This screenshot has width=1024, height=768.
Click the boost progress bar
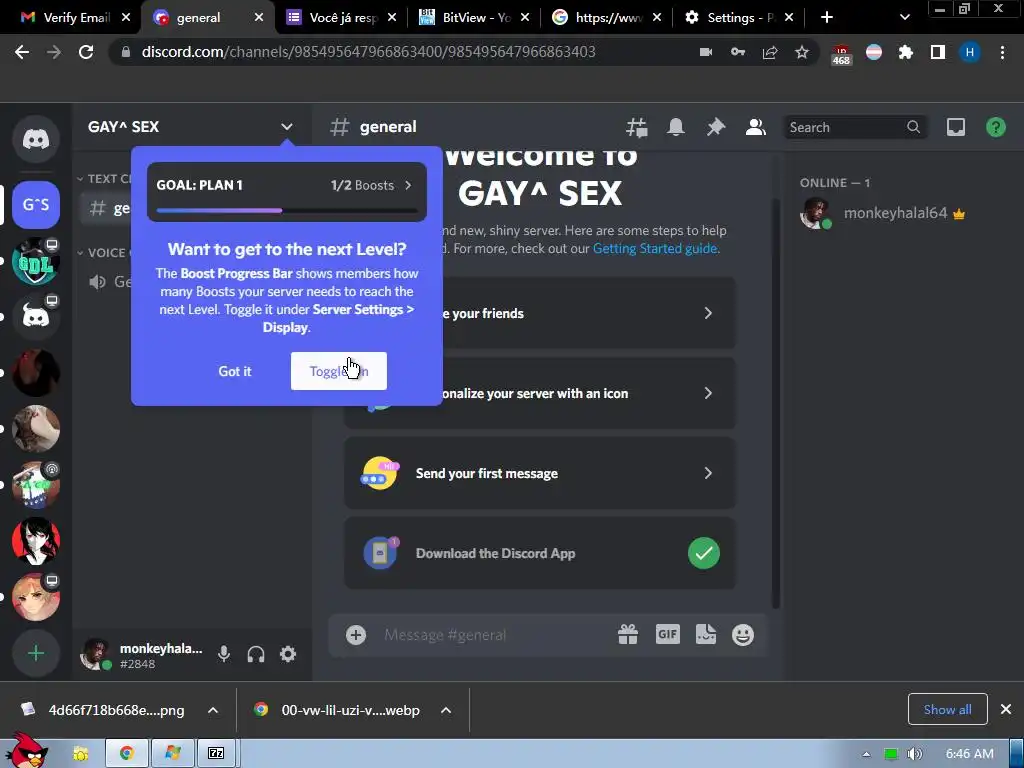coord(287,210)
